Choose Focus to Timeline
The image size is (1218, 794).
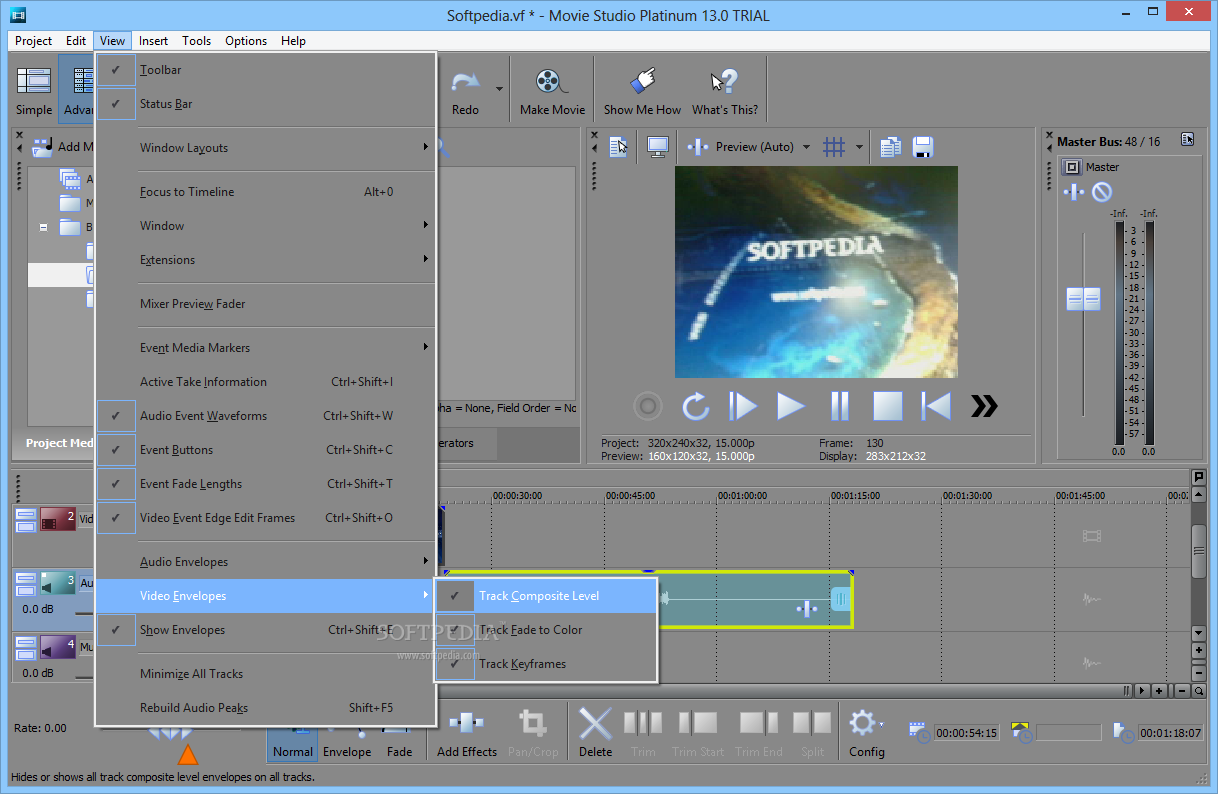pyautogui.click(x=265, y=192)
